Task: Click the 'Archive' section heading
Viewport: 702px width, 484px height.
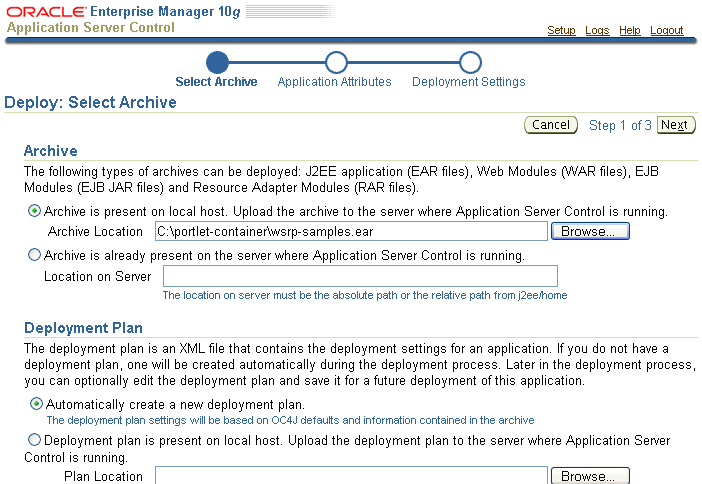Action: (x=51, y=151)
